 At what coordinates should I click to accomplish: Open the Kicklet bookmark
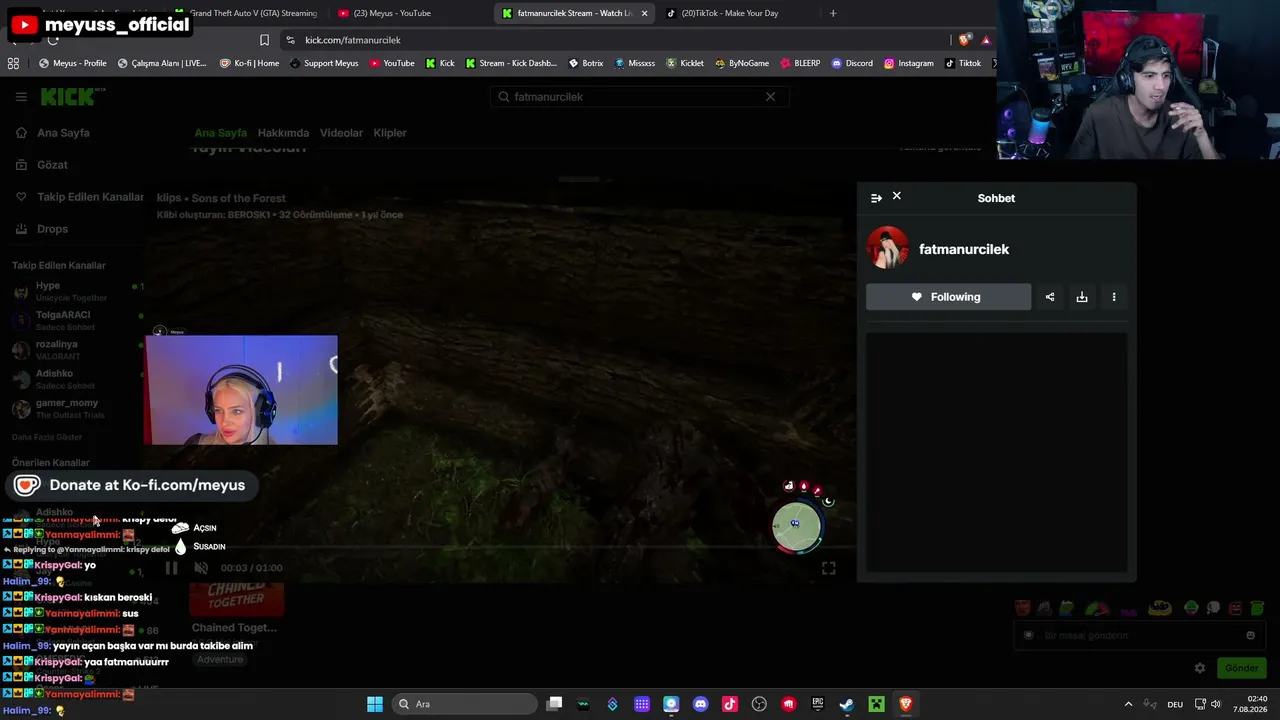click(685, 63)
